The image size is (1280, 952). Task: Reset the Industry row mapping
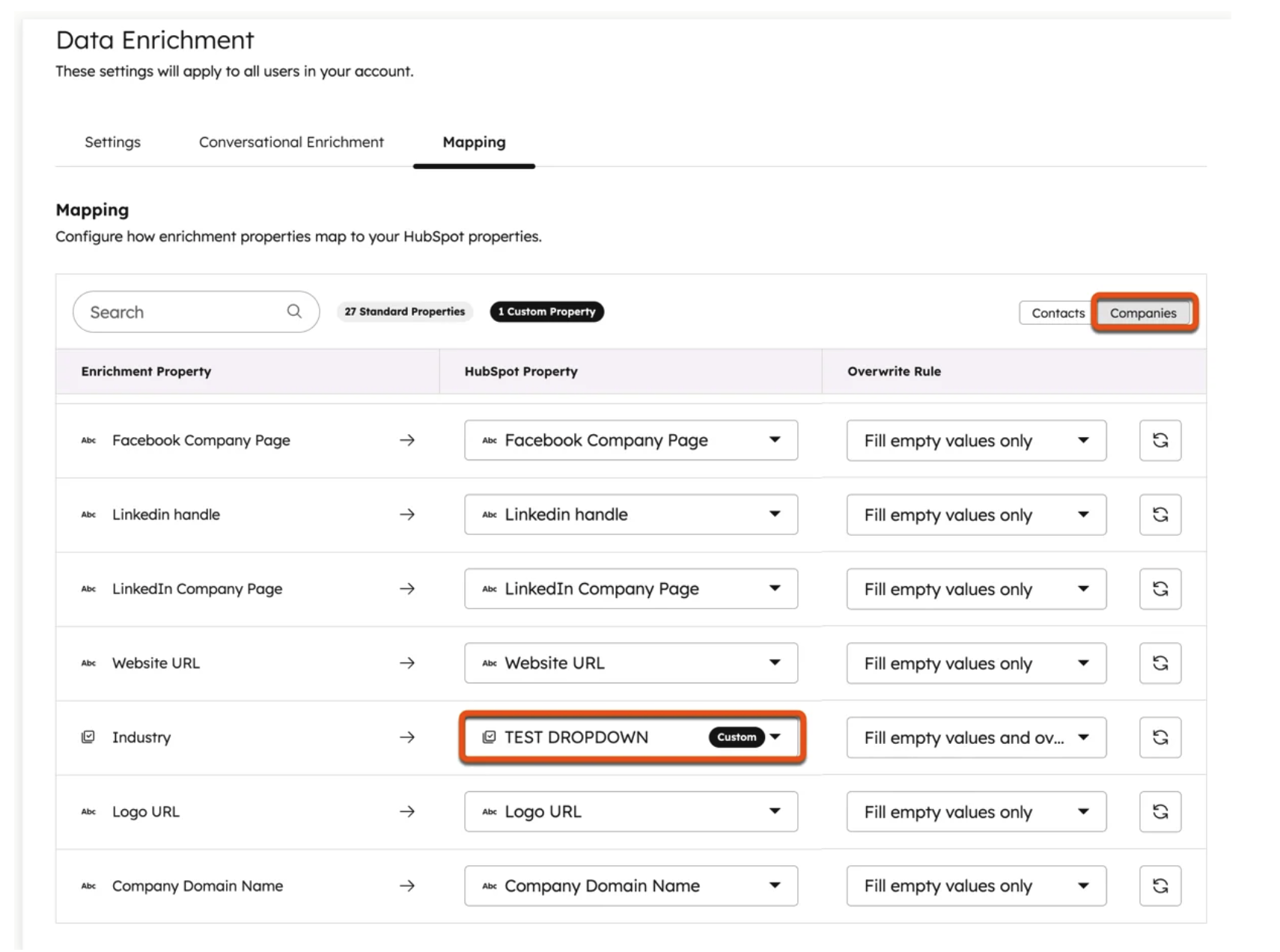click(1159, 737)
